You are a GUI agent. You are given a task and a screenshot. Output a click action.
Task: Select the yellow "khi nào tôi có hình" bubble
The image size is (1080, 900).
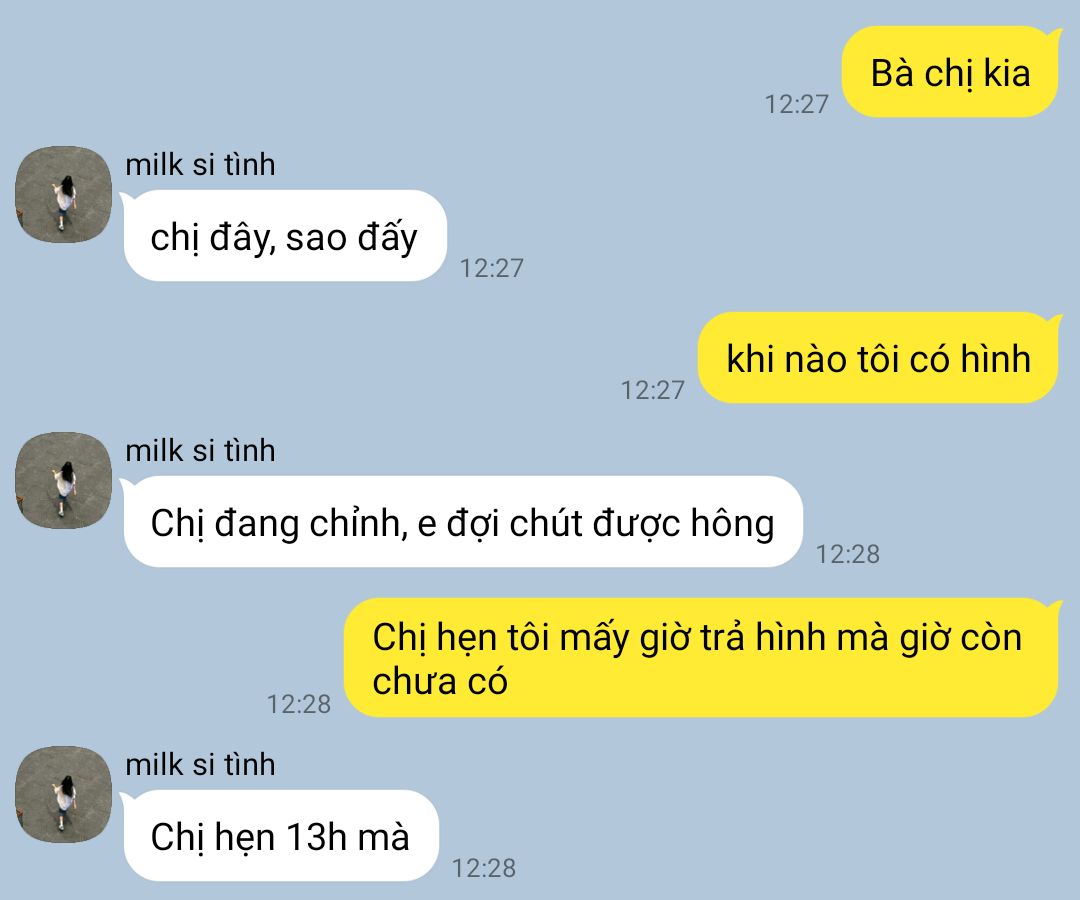(x=879, y=357)
